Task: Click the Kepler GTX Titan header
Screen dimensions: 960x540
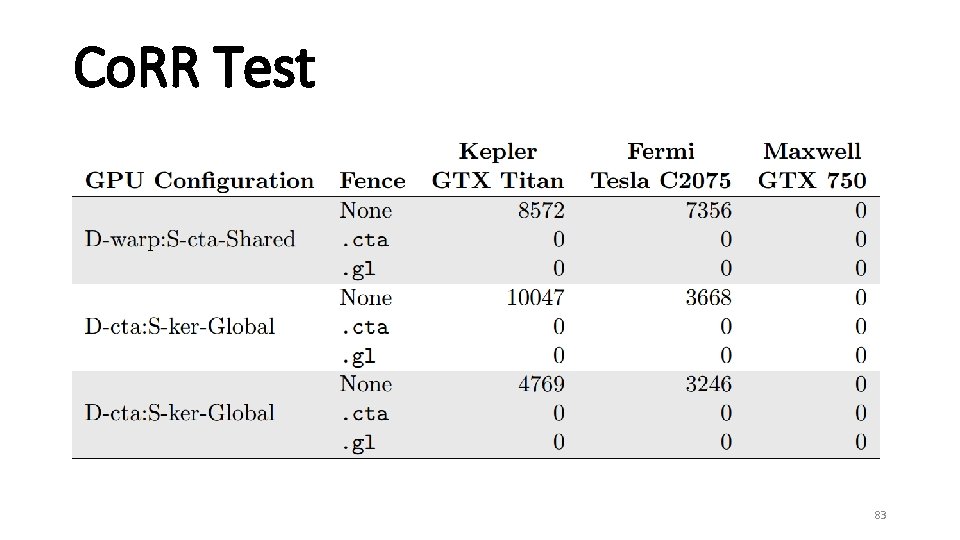Action: 498,166
